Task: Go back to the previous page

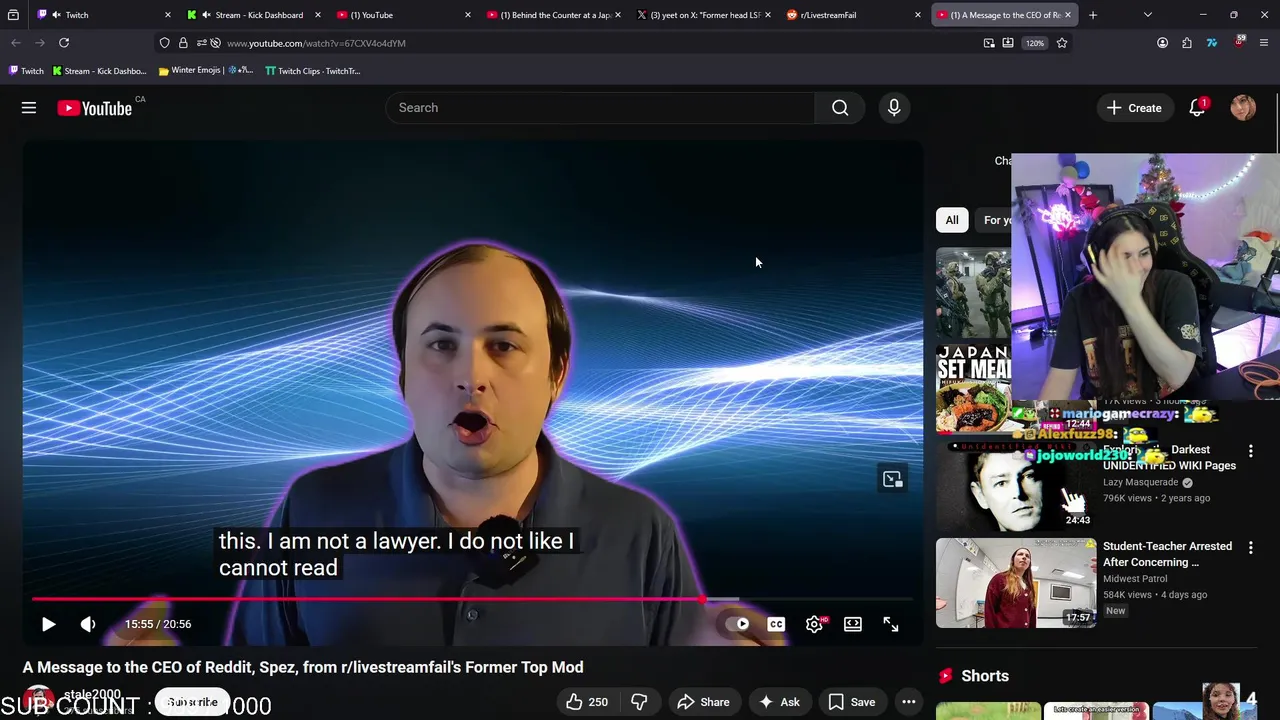Action: (16, 43)
